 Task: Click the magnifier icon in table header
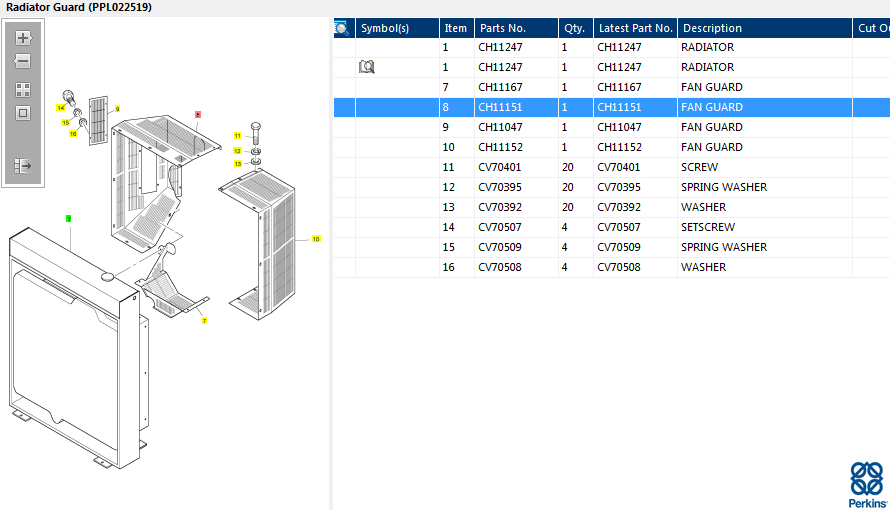tap(342, 28)
